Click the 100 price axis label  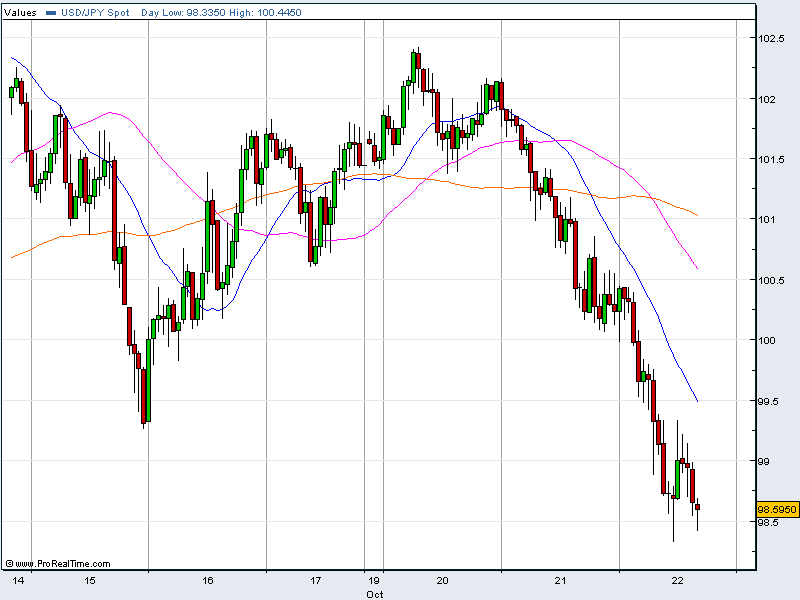pyautogui.click(x=766, y=340)
